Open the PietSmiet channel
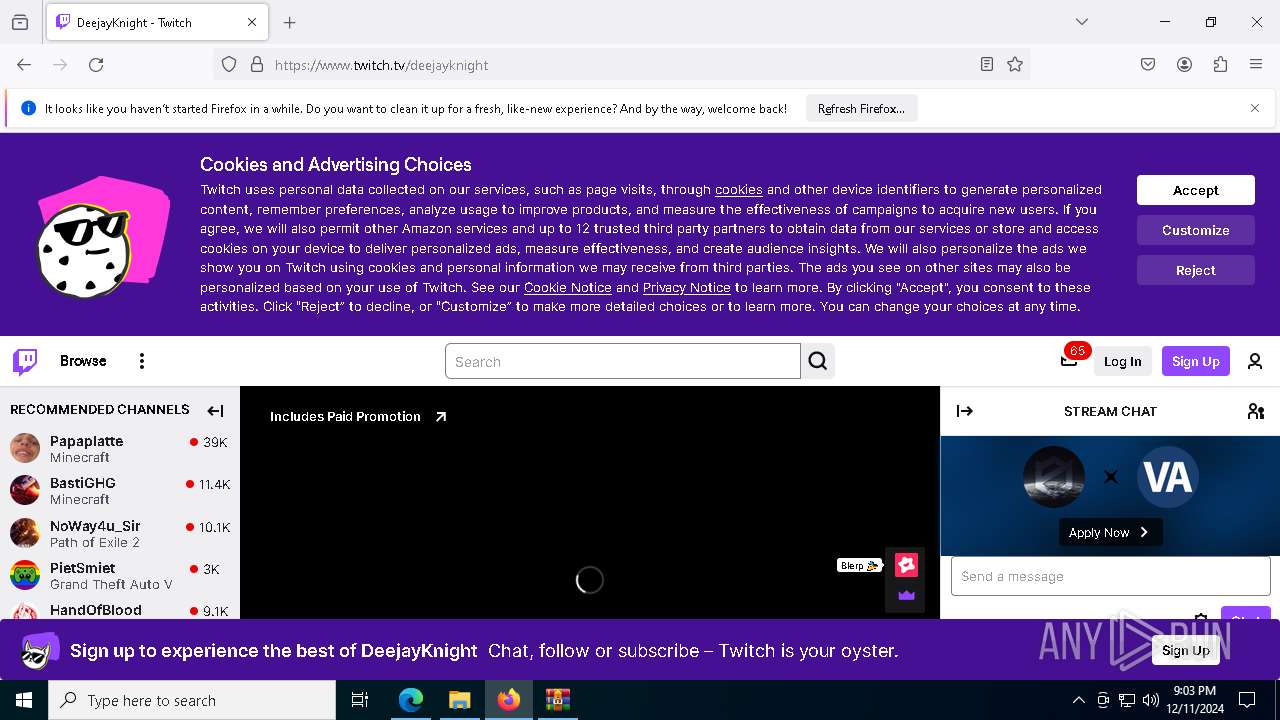Screen dimensions: 1280x720 pyautogui.click(x=120, y=575)
